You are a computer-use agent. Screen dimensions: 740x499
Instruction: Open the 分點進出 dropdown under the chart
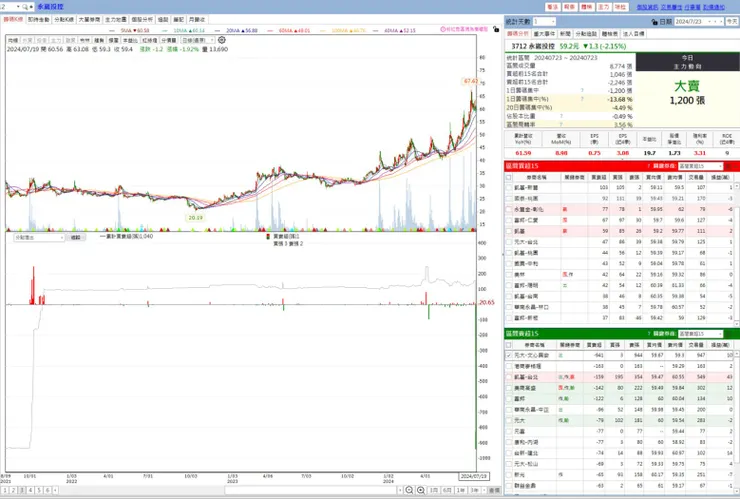39,237
